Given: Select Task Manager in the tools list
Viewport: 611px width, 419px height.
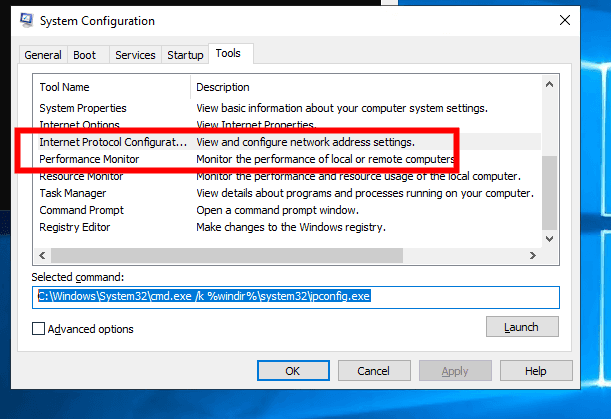Looking at the screenshot, I should pyautogui.click(x=73, y=193).
